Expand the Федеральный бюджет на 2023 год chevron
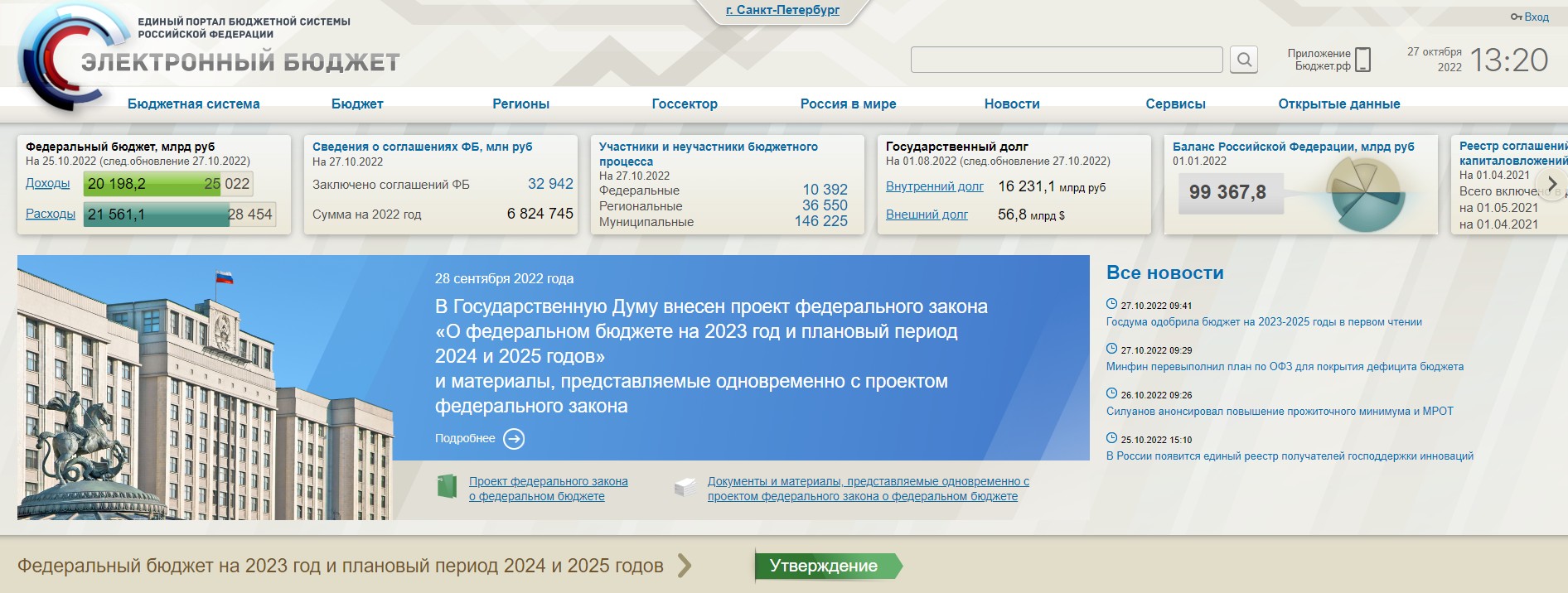This screenshot has height=593, width=1568. [684, 566]
